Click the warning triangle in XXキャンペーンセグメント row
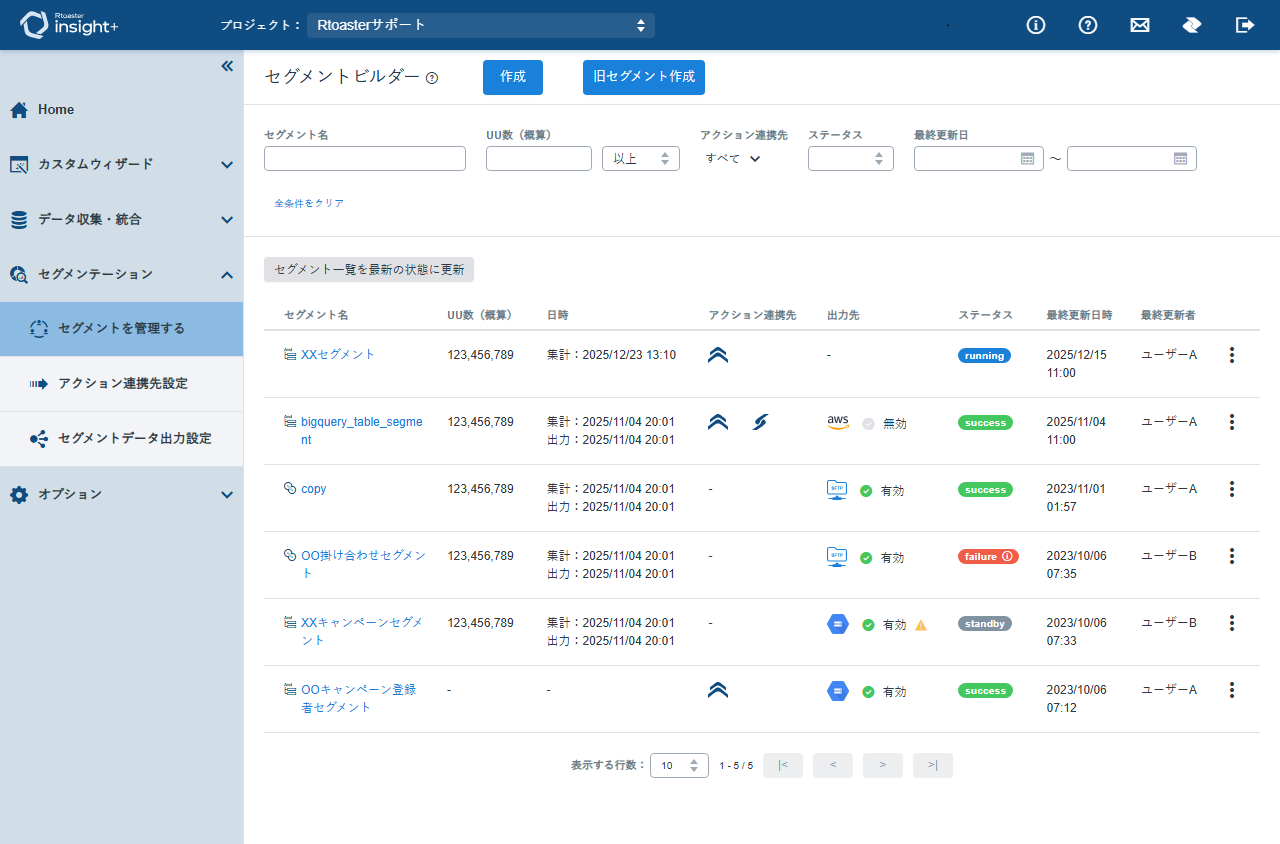Screen dimensions: 1280x844 (x=921, y=625)
